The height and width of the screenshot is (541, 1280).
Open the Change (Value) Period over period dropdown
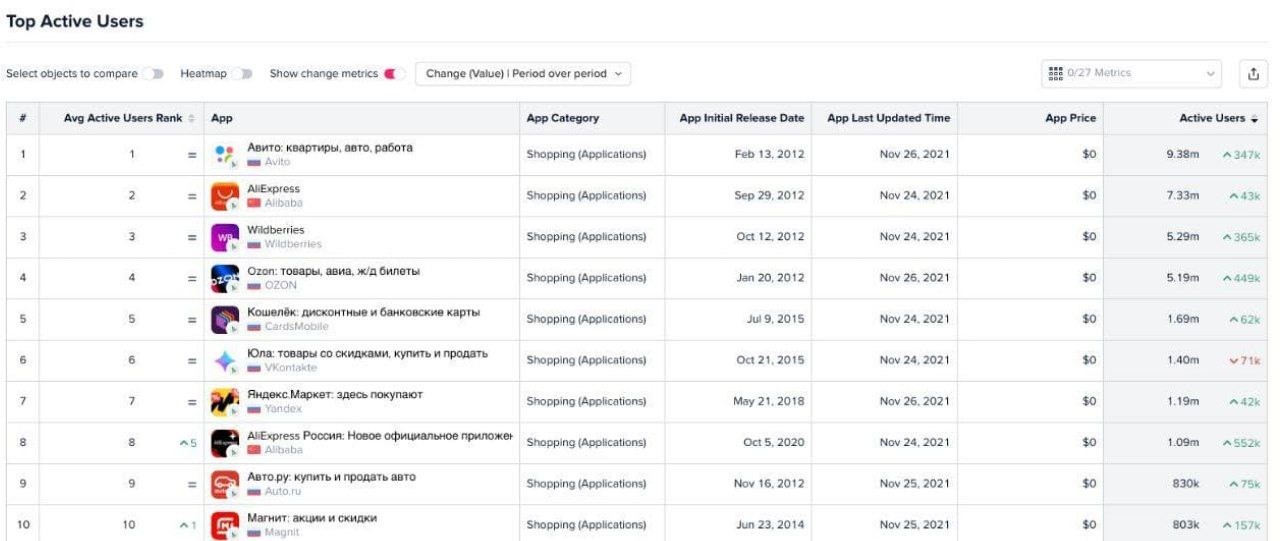point(523,74)
